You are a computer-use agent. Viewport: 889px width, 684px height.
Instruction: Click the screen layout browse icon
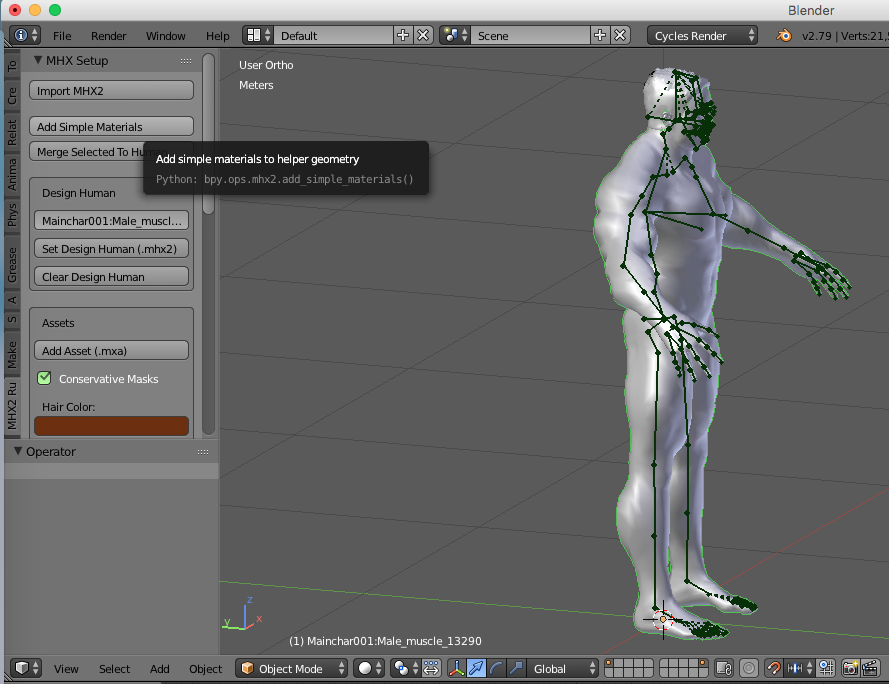click(x=258, y=36)
